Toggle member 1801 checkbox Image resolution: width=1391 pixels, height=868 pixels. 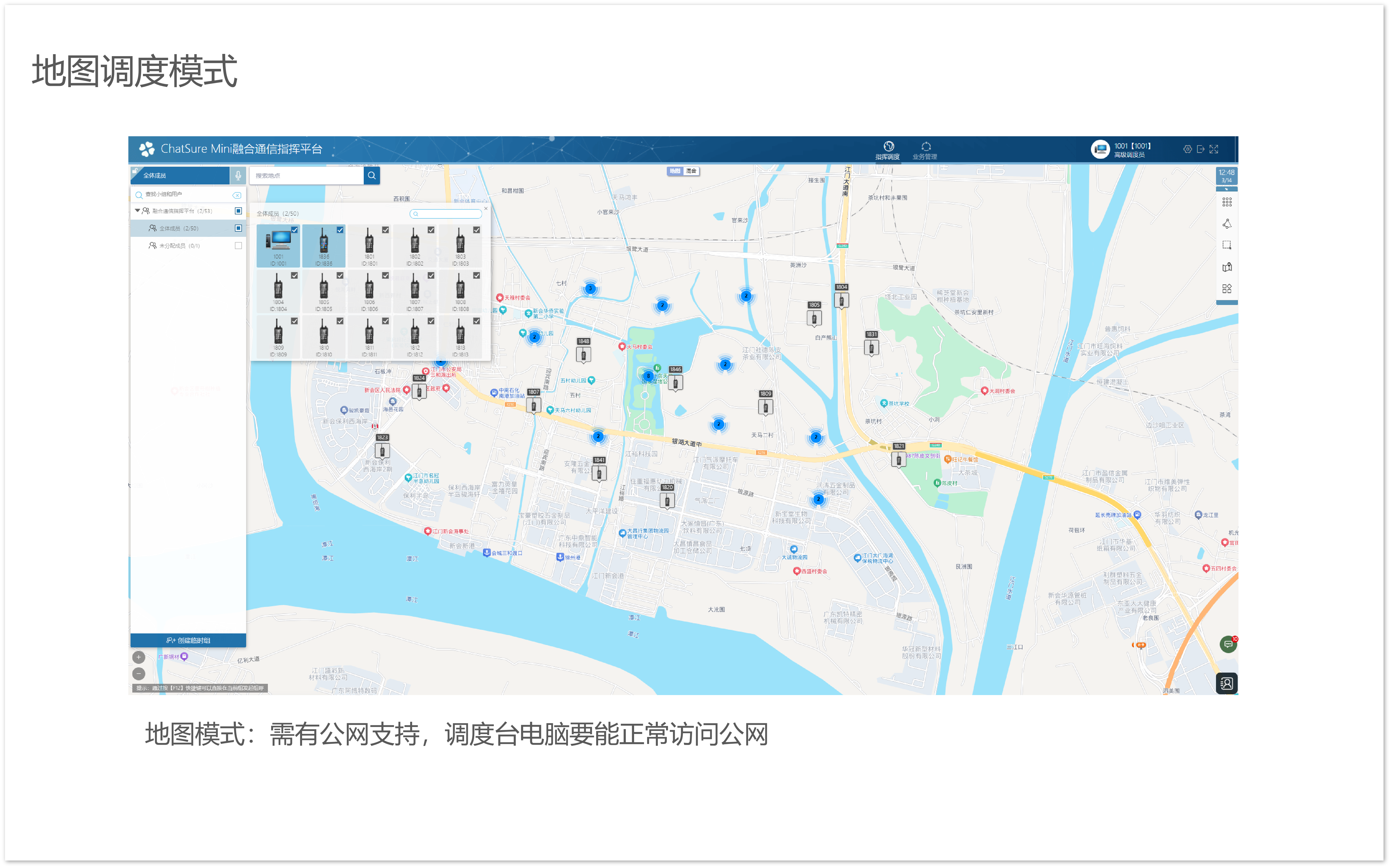coord(385,230)
